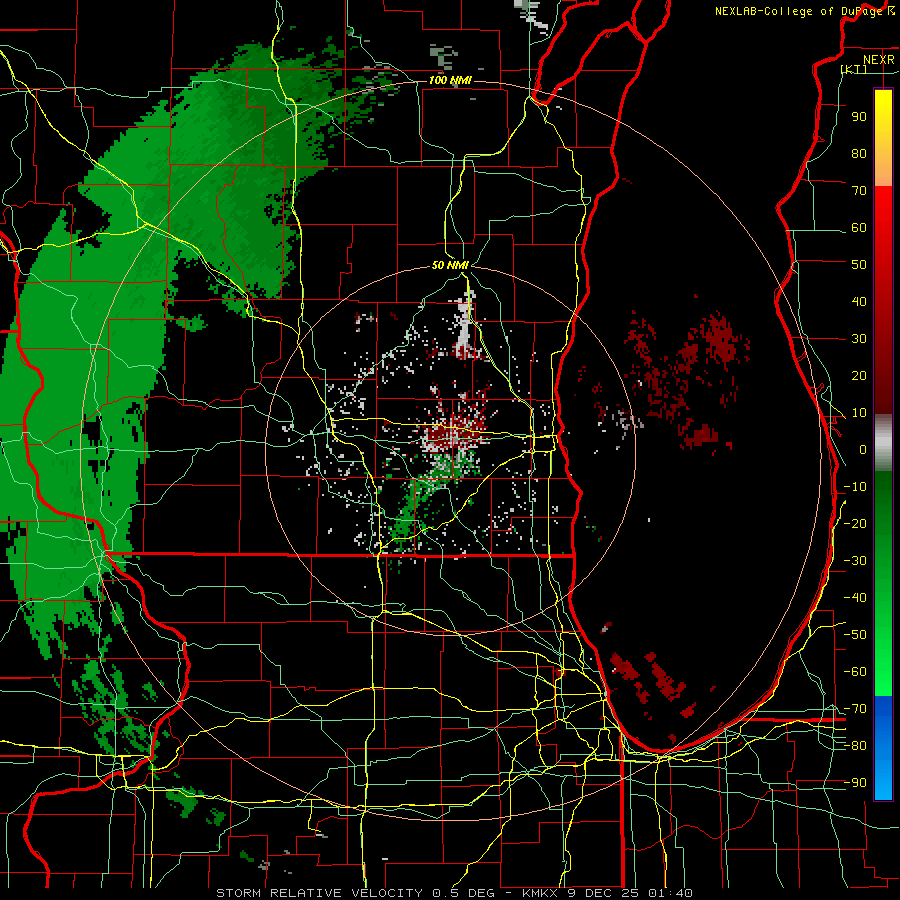Click the positive 60 value on velocity scale
This screenshot has height=900, width=900.
[x=859, y=227]
